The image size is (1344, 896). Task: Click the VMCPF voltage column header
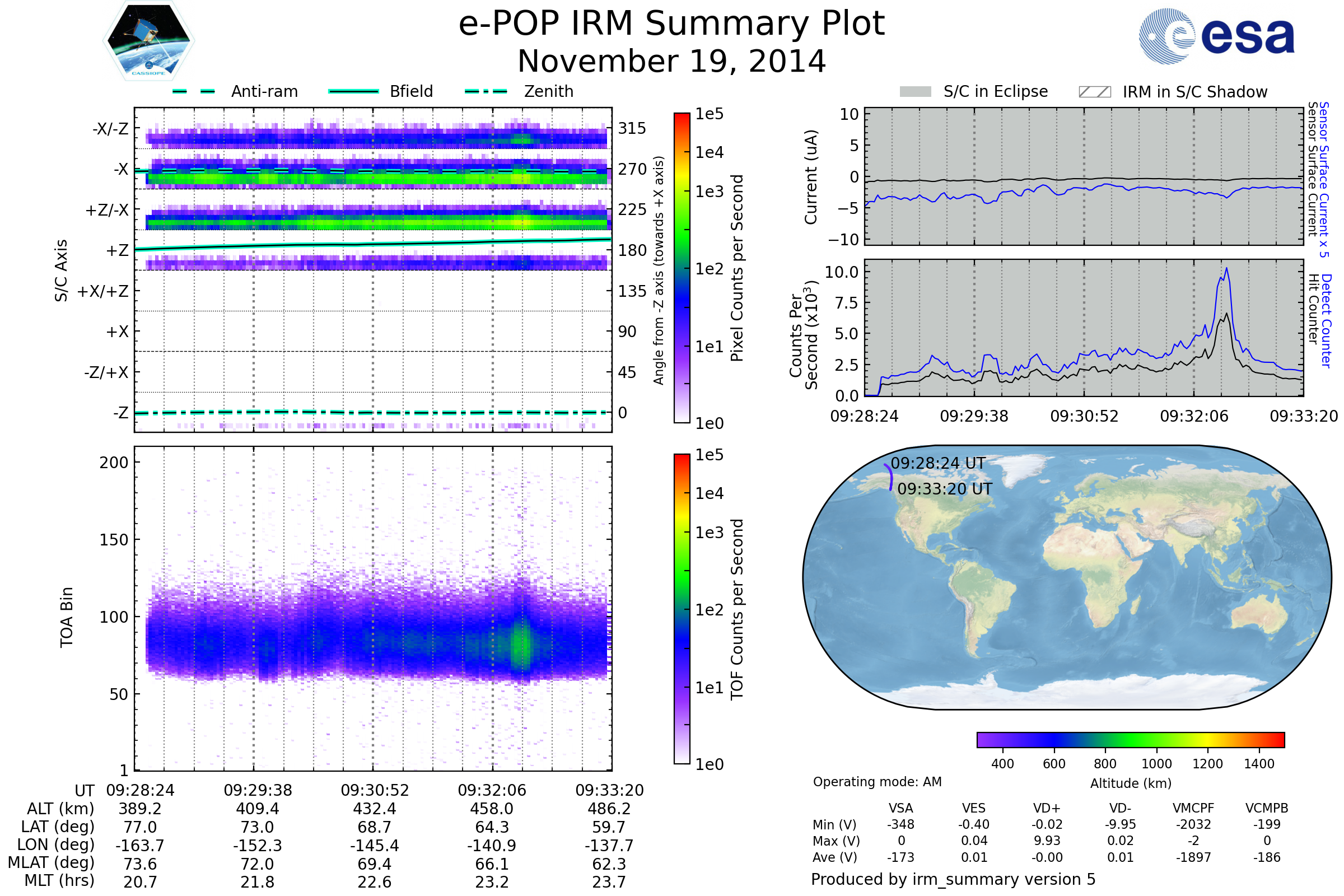[x=1193, y=808]
